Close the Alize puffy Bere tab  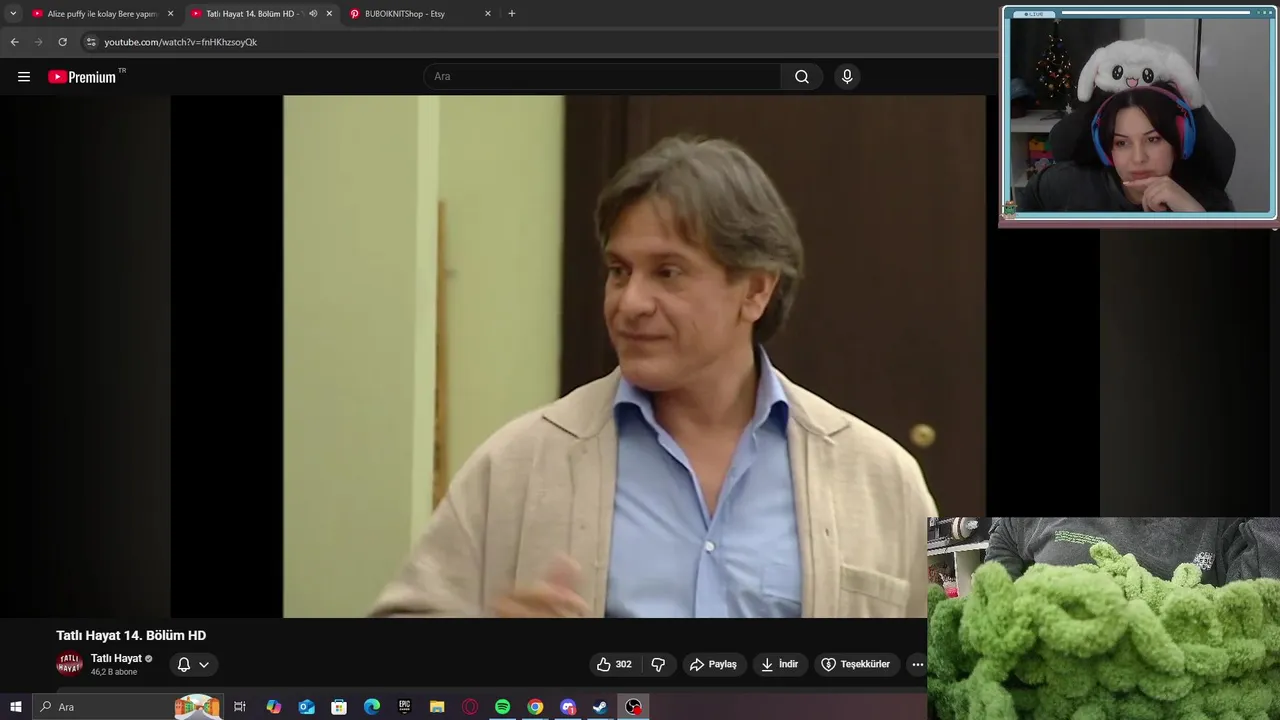(x=170, y=14)
